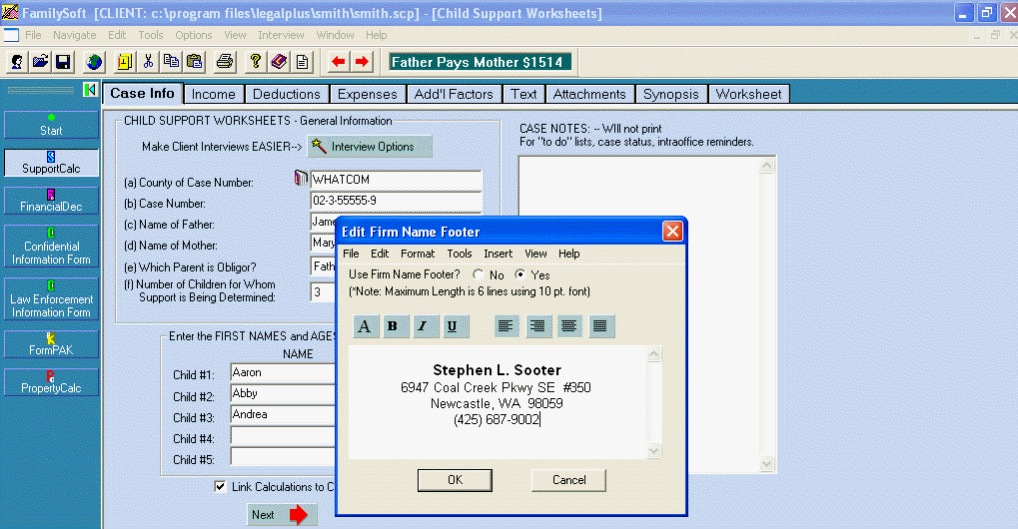Image resolution: width=1018 pixels, height=529 pixels.
Task: Open the Navigate menu in main menu bar
Action: [75, 35]
